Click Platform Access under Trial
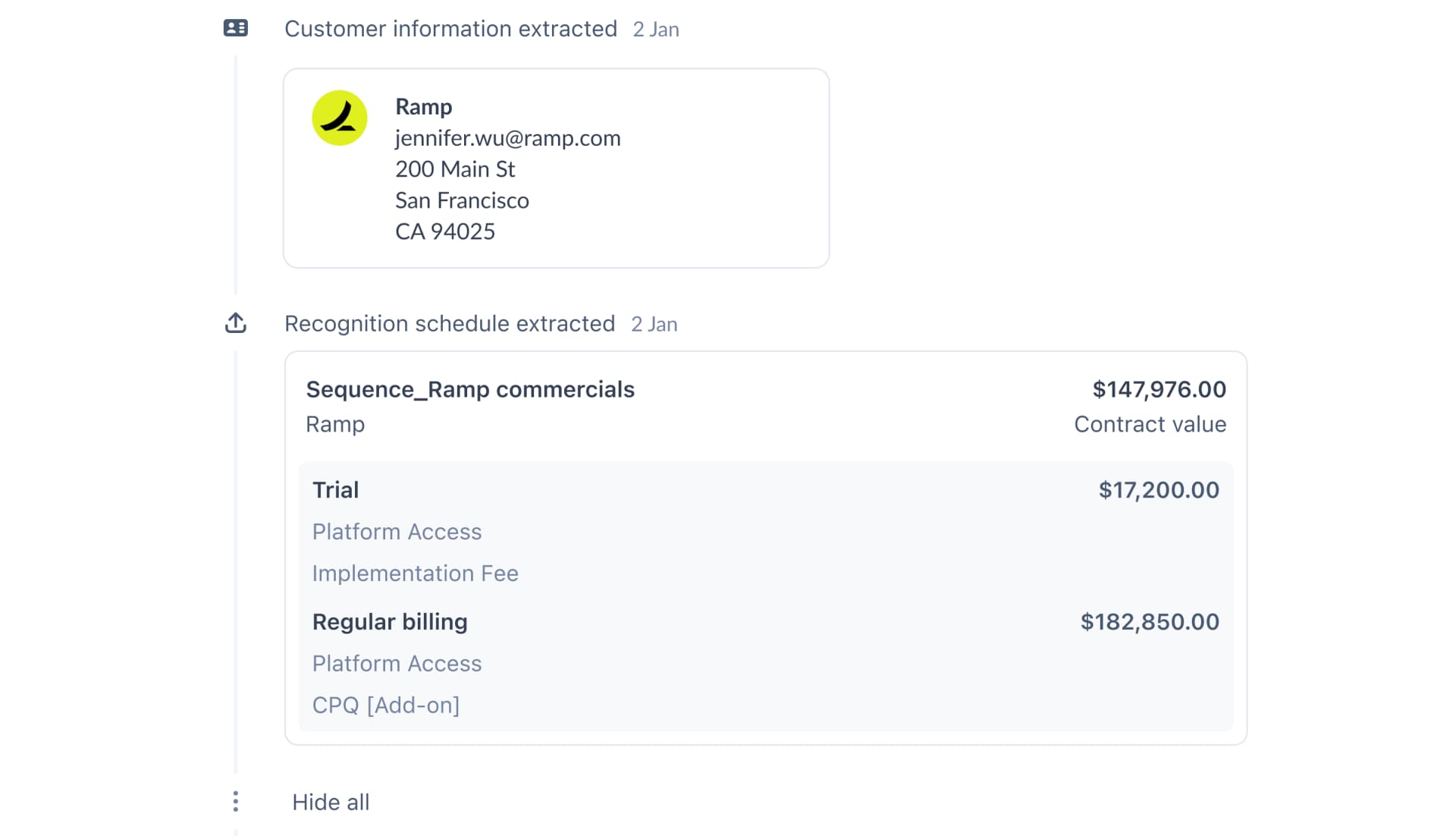 [x=397, y=532]
